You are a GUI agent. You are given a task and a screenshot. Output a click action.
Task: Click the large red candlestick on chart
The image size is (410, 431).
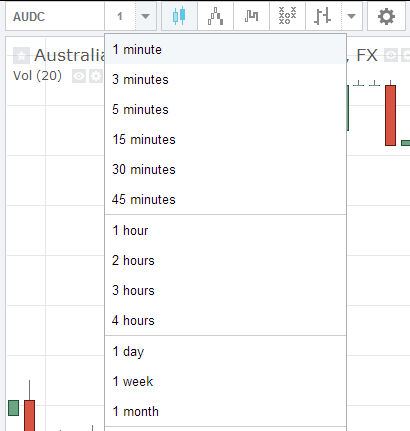(390, 115)
